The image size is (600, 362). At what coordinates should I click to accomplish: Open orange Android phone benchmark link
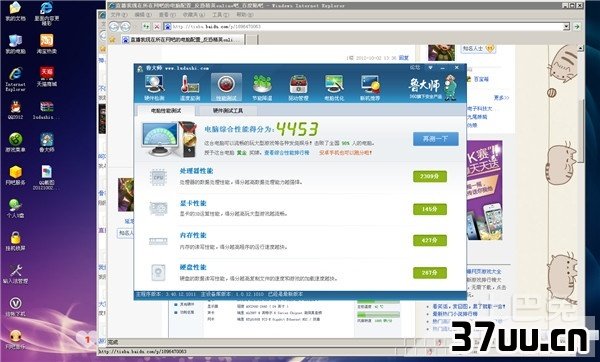346,153
